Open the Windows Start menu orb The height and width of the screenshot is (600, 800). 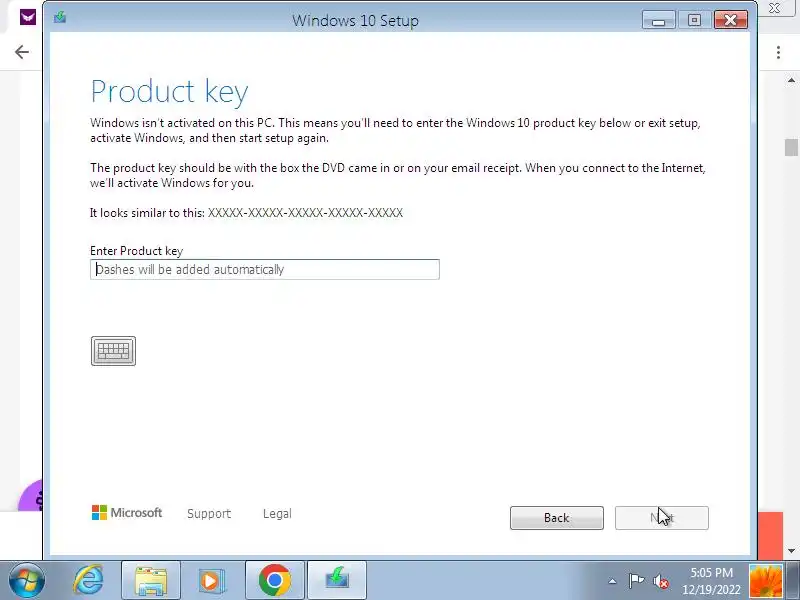coord(27,580)
